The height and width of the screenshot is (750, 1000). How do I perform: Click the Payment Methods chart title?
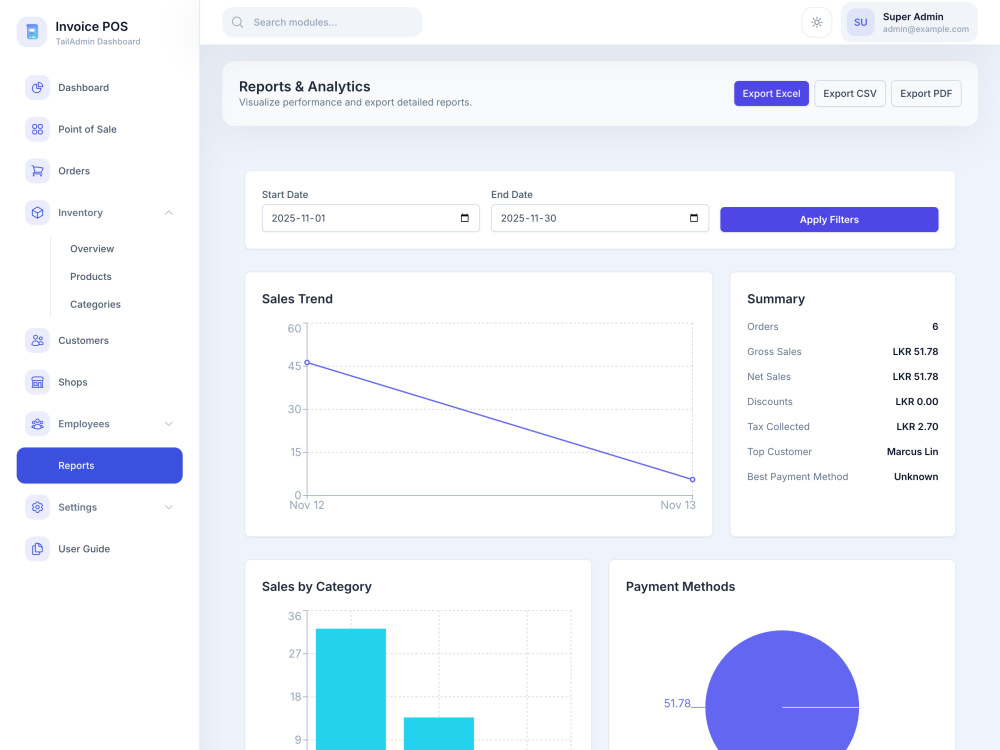coord(680,587)
